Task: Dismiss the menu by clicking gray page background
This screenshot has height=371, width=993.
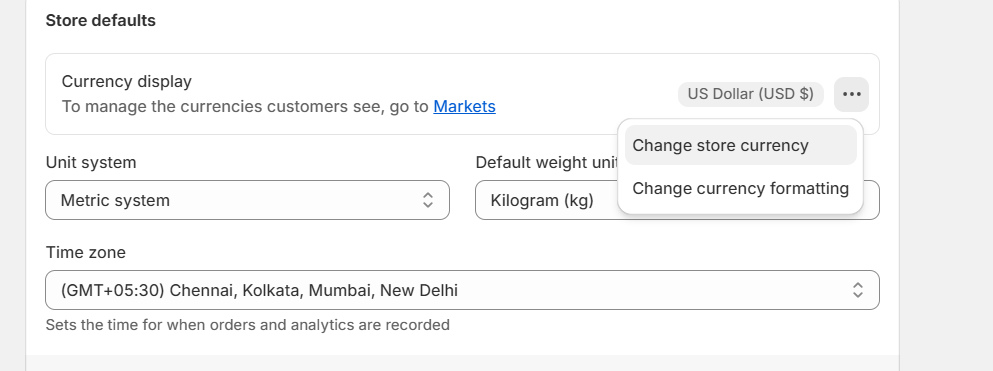Action: click(x=946, y=190)
